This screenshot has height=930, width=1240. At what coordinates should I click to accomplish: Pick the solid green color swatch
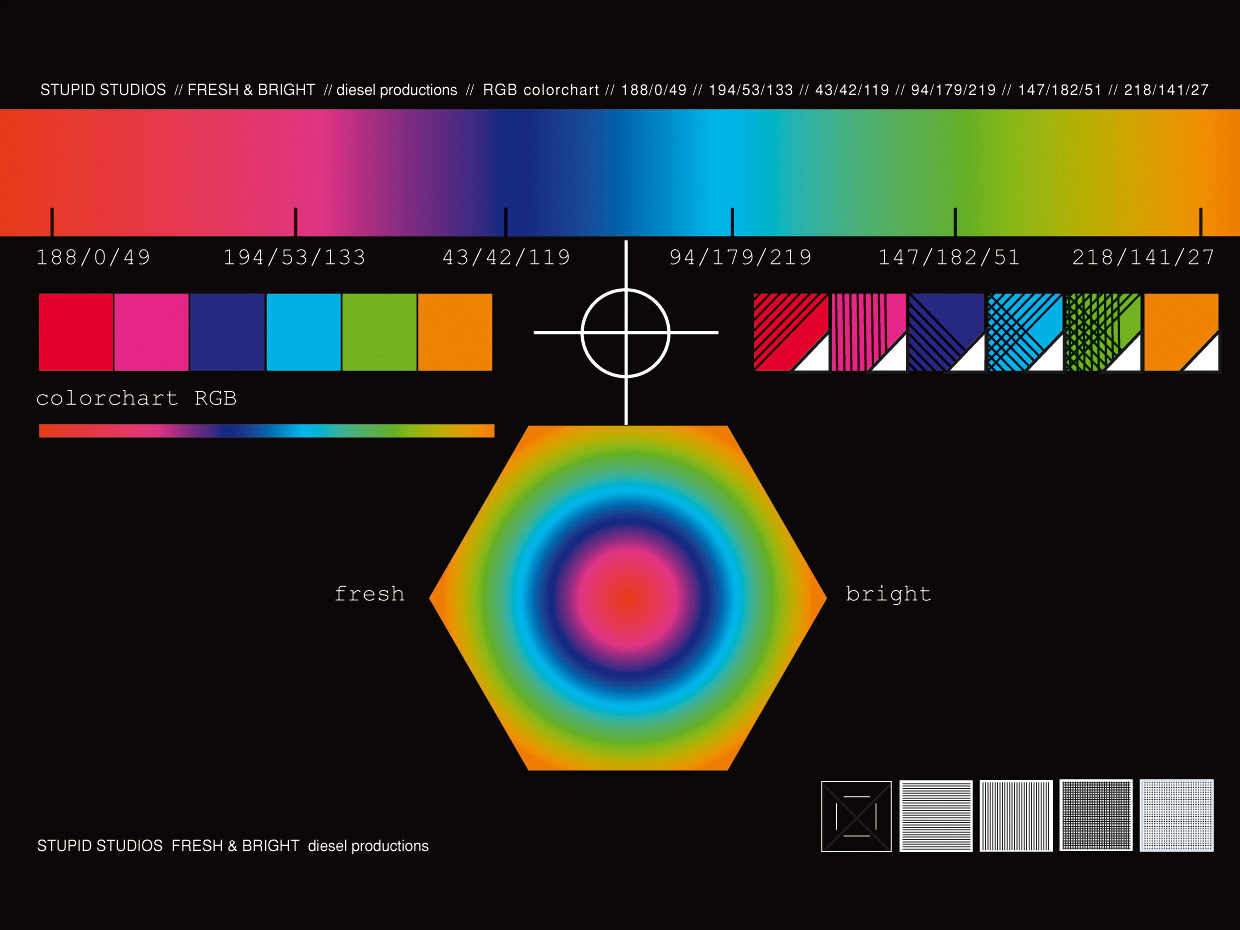(x=380, y=332)
